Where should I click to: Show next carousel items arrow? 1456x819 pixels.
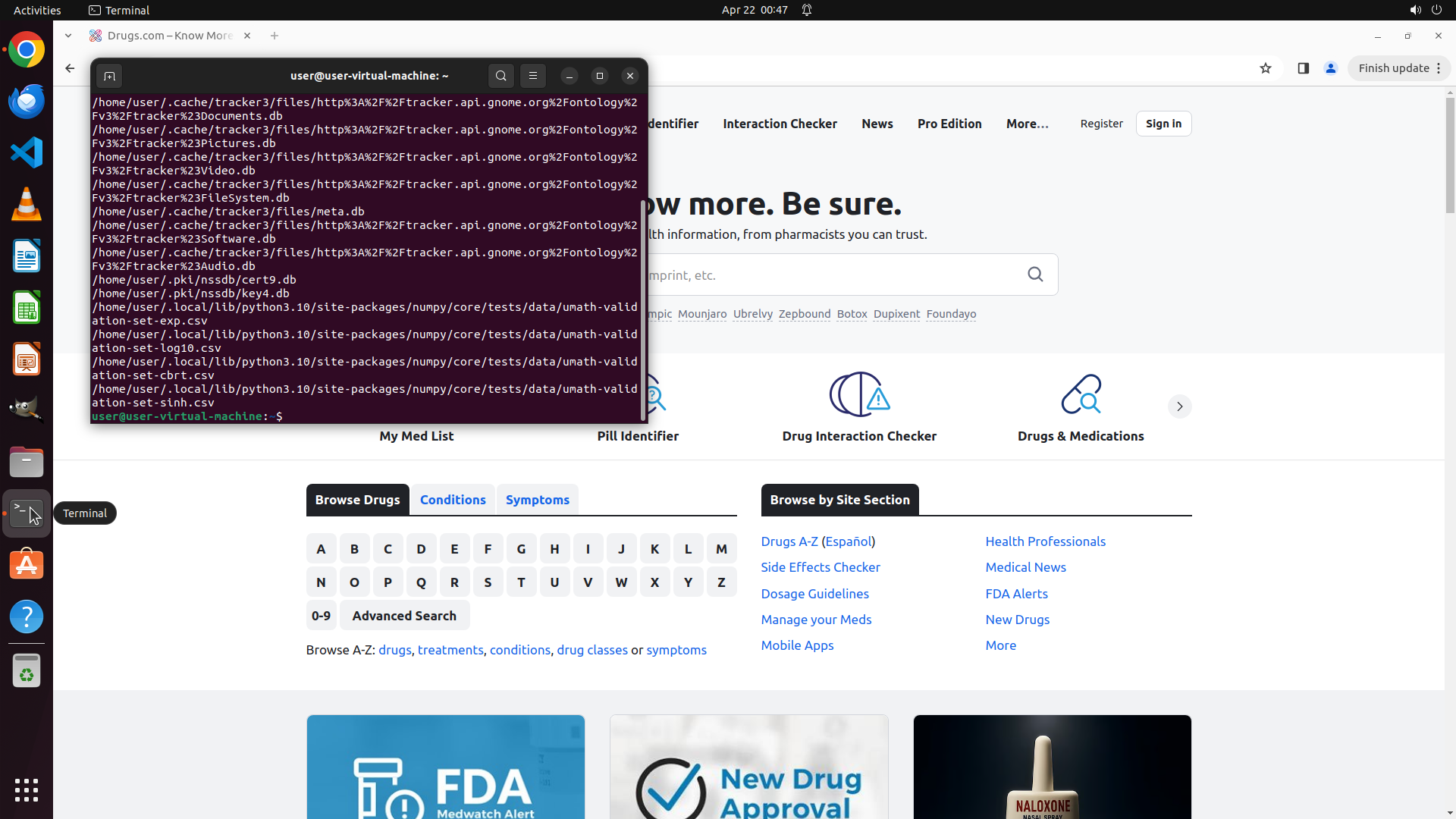(1179, 406)
